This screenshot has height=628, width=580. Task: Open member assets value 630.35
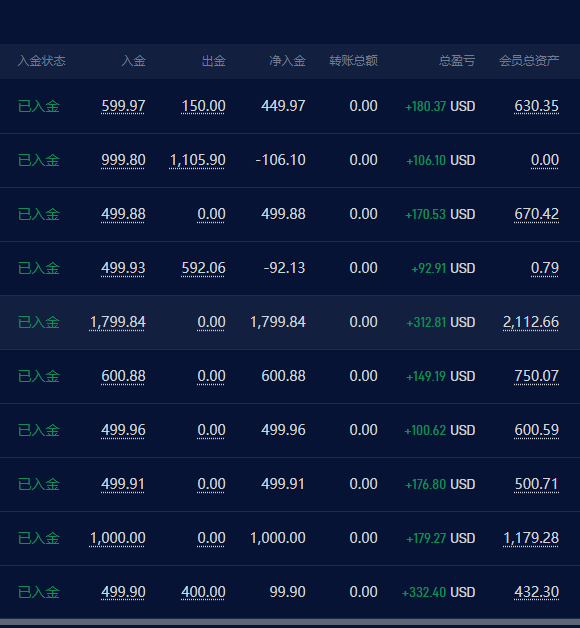[x=536, y=106]
